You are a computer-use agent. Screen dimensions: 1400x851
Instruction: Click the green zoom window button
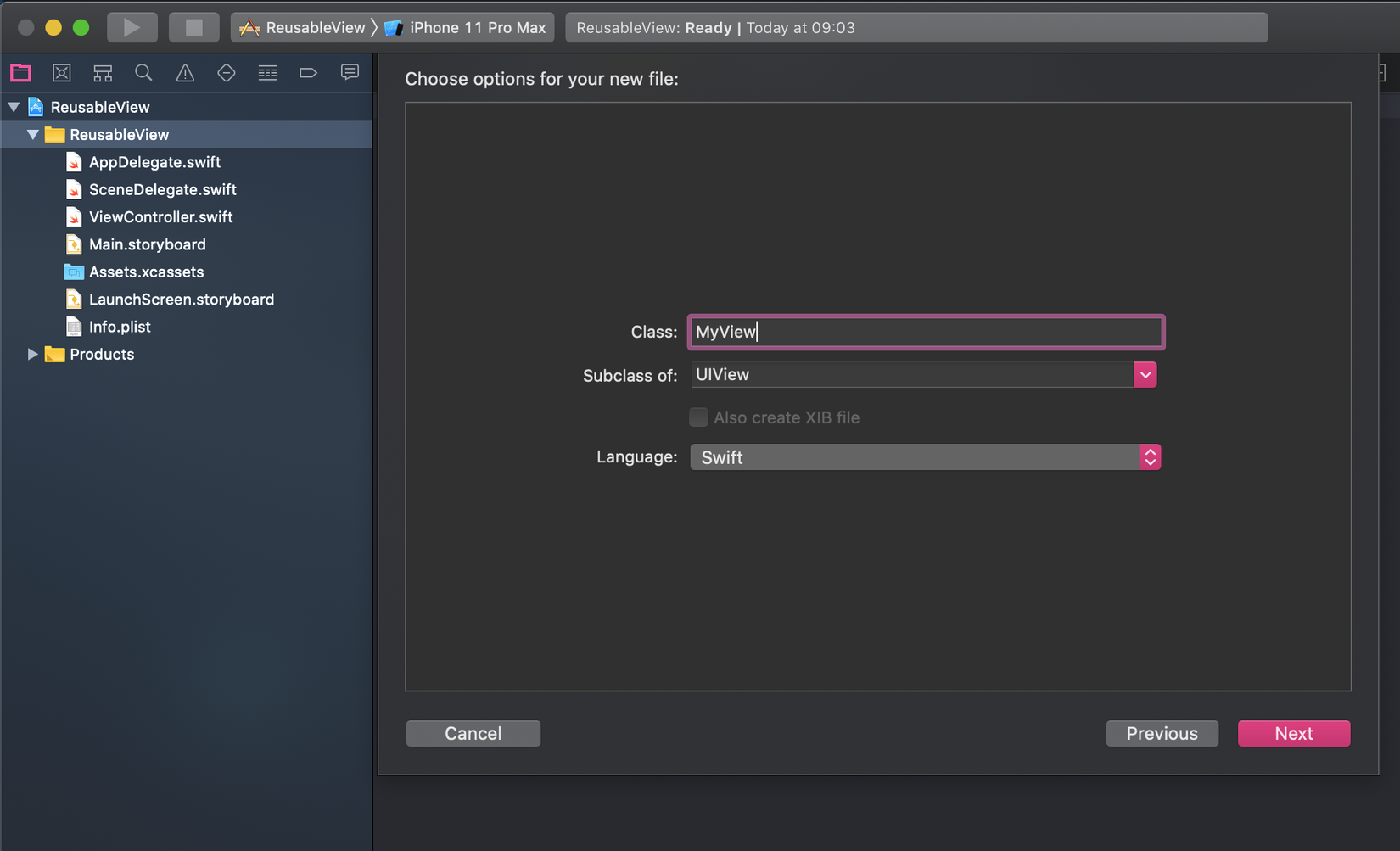(81, 27)
